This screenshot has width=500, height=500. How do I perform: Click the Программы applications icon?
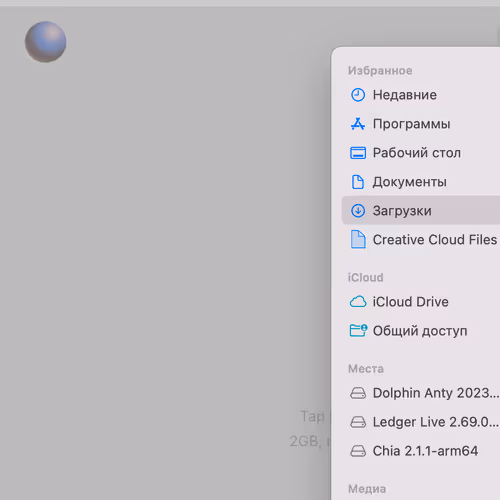click(x=358, y=124)
